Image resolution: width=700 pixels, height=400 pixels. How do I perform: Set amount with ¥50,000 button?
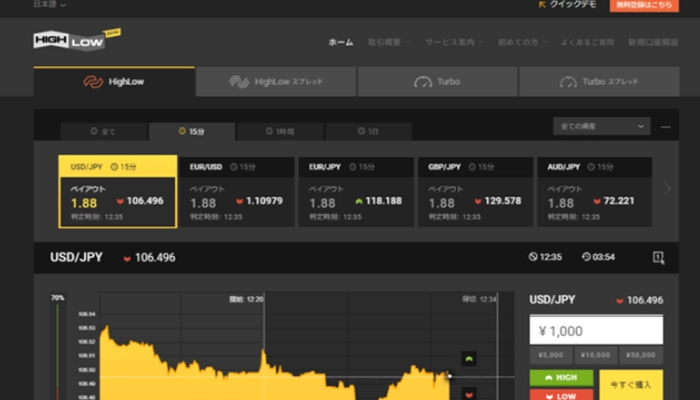pyautogui.click(x=641, y=355)
